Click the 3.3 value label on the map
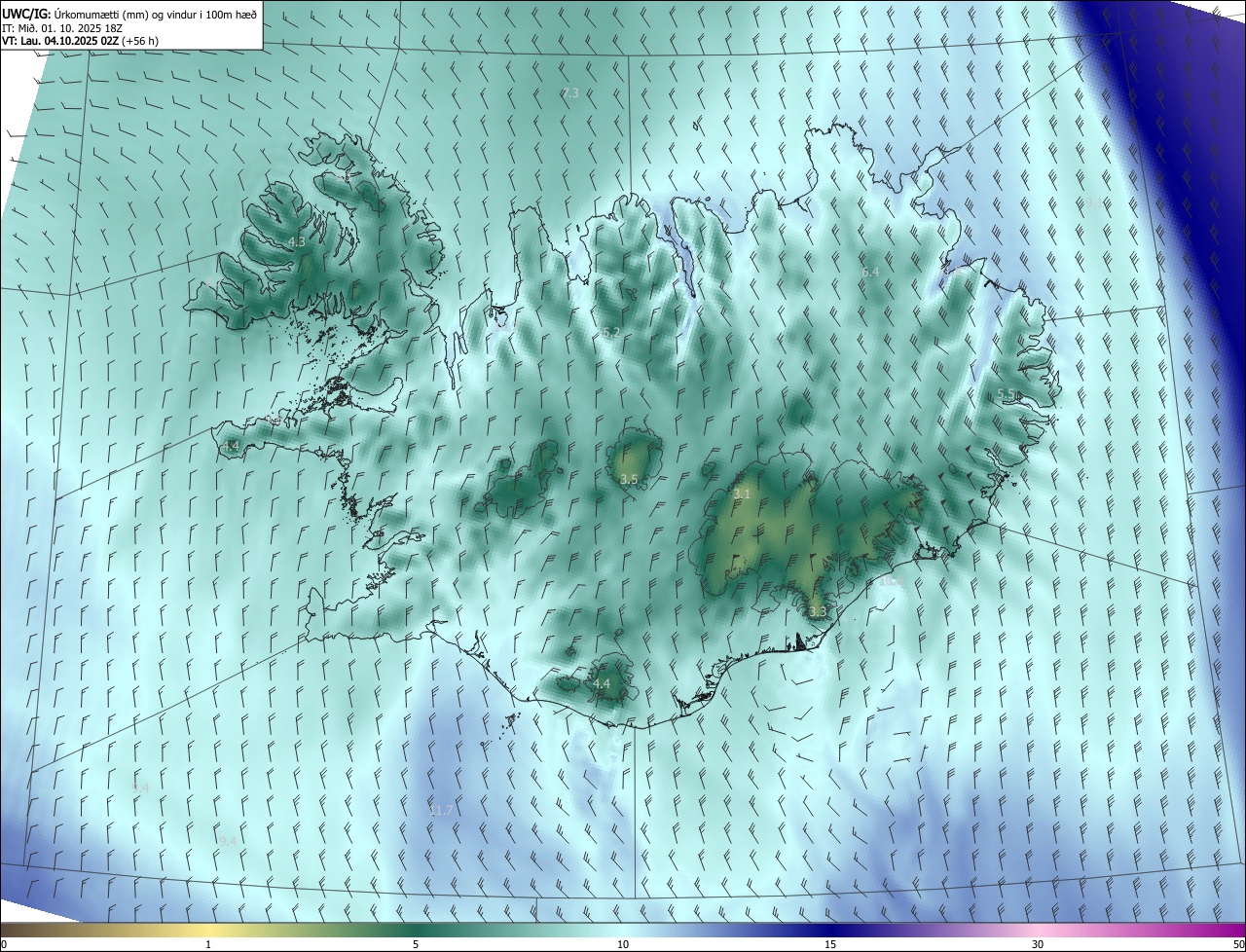 [818, 612]
